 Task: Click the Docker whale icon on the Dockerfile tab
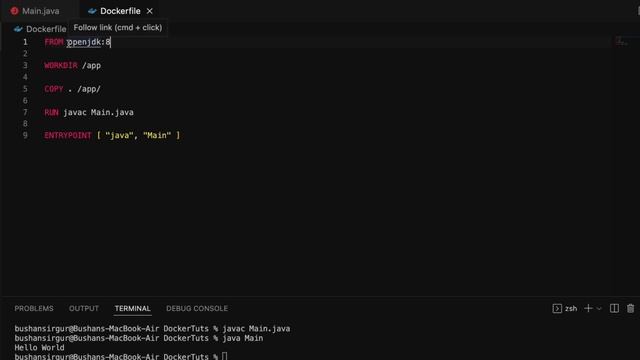pyautogui.click(x=92, y=11)
